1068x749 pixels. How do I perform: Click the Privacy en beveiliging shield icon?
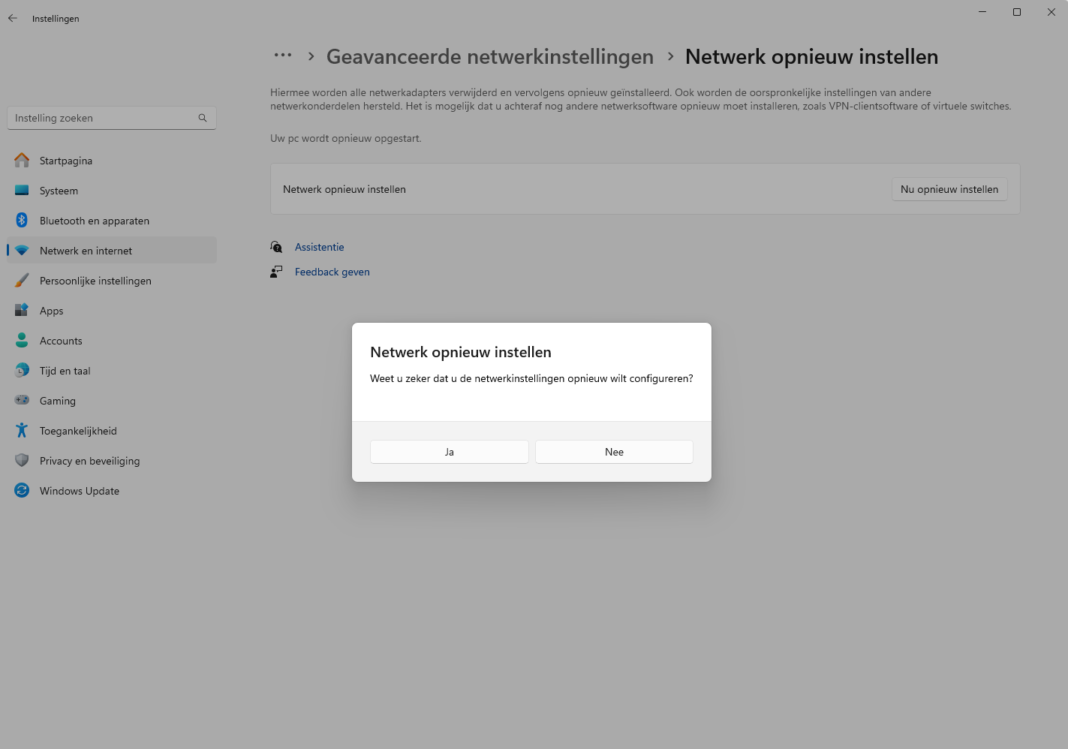(22, 460)
